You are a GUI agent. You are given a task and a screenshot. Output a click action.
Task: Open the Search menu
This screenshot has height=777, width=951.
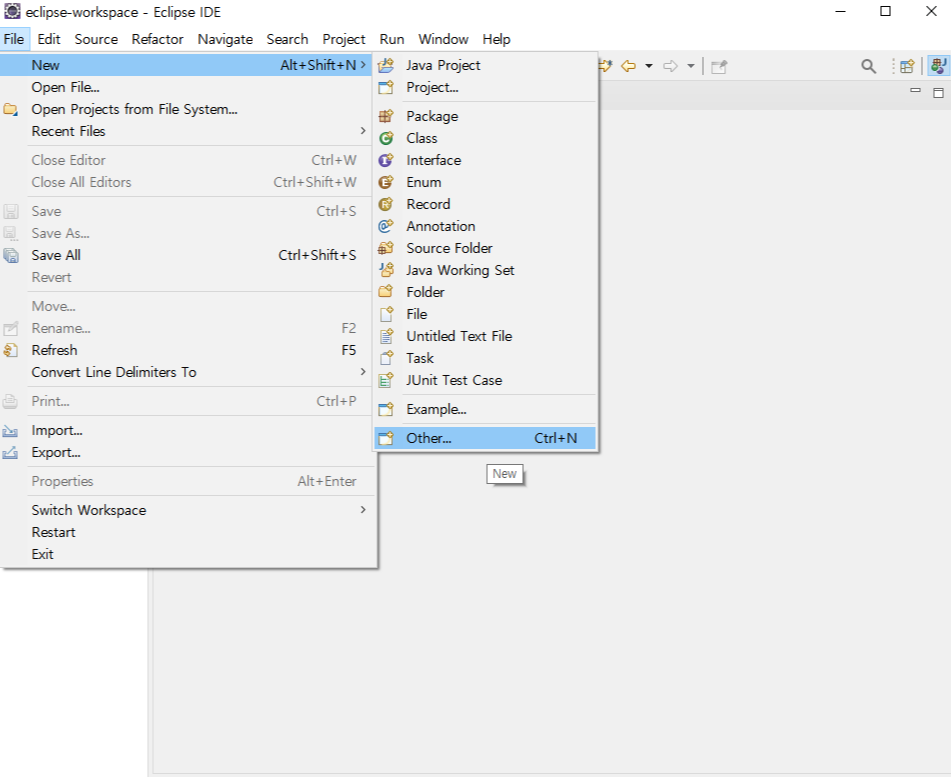click(287, 39)
